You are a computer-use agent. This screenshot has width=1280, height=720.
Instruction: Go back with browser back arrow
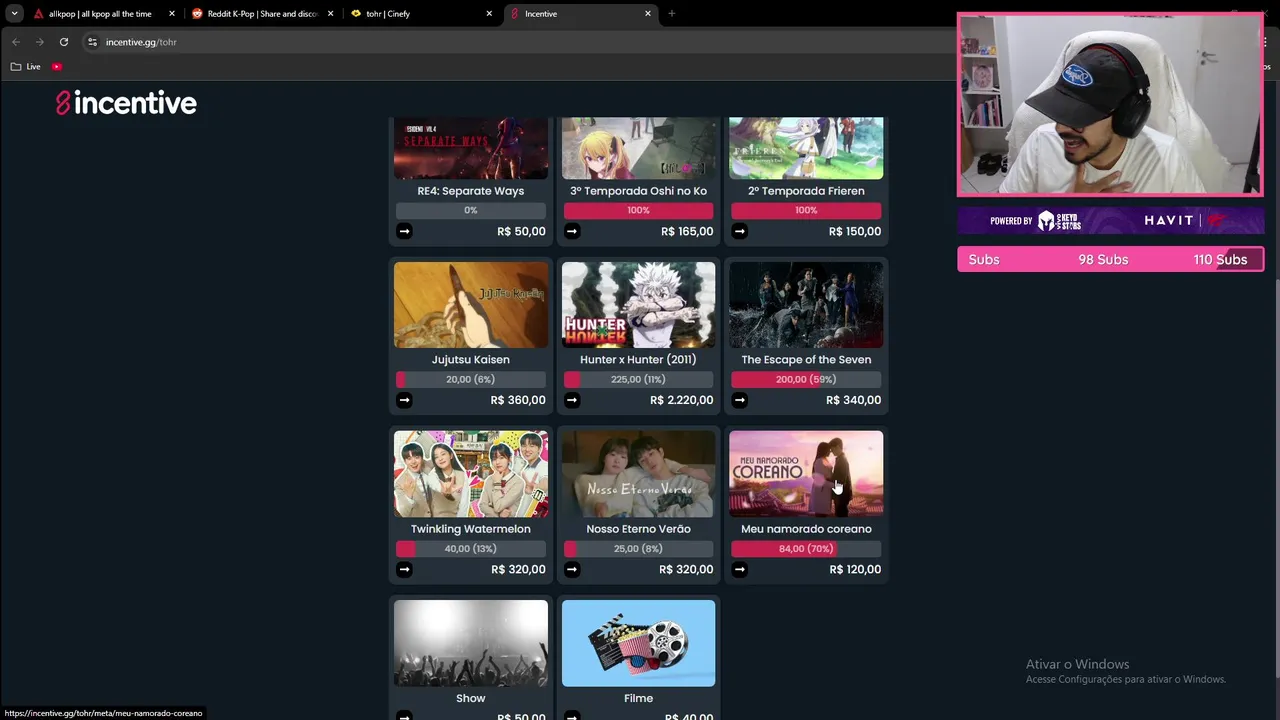[16, 42]
